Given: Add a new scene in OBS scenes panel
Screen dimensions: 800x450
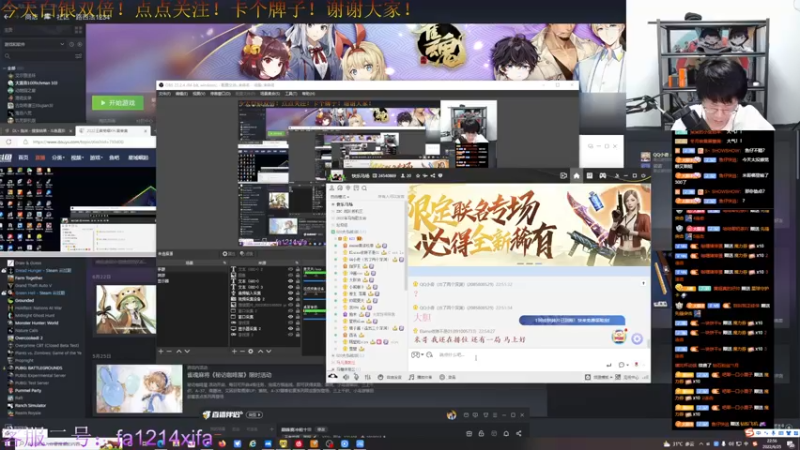Looking at the screenshot, I should click(161, 352).
